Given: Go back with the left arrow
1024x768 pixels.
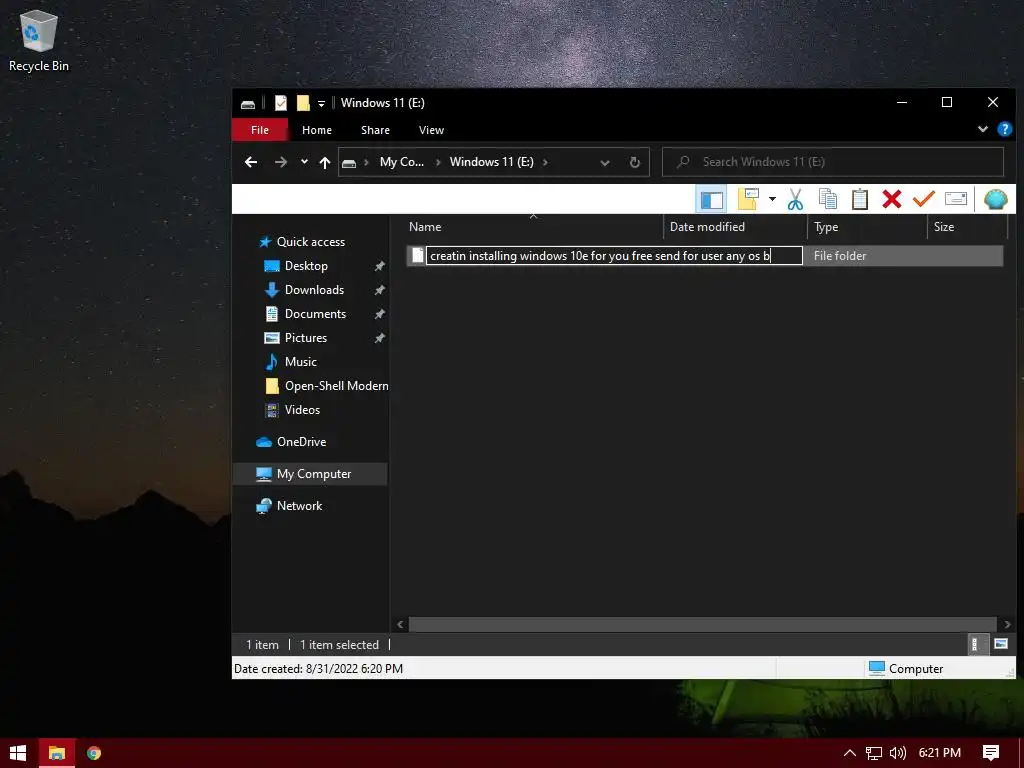Looking at the screenshot, I should (x=251, y=162).
